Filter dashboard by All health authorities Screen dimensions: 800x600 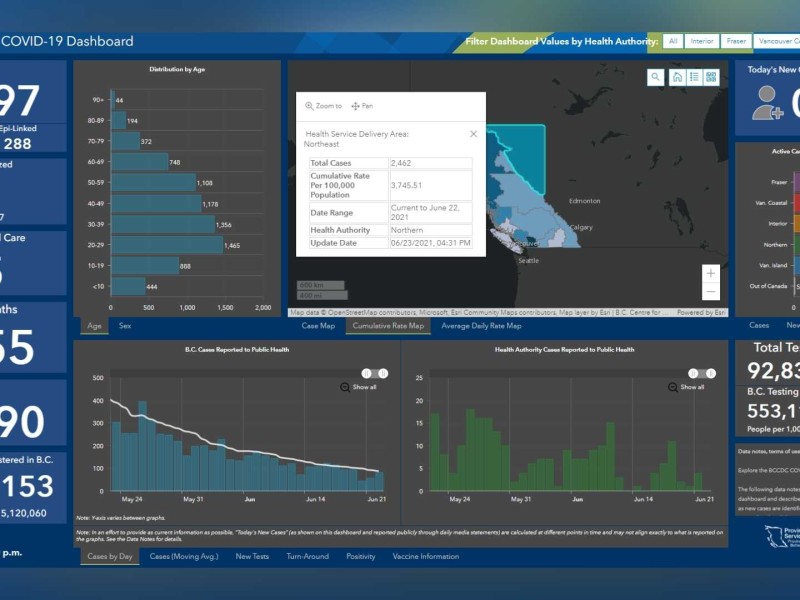point(673,41)
